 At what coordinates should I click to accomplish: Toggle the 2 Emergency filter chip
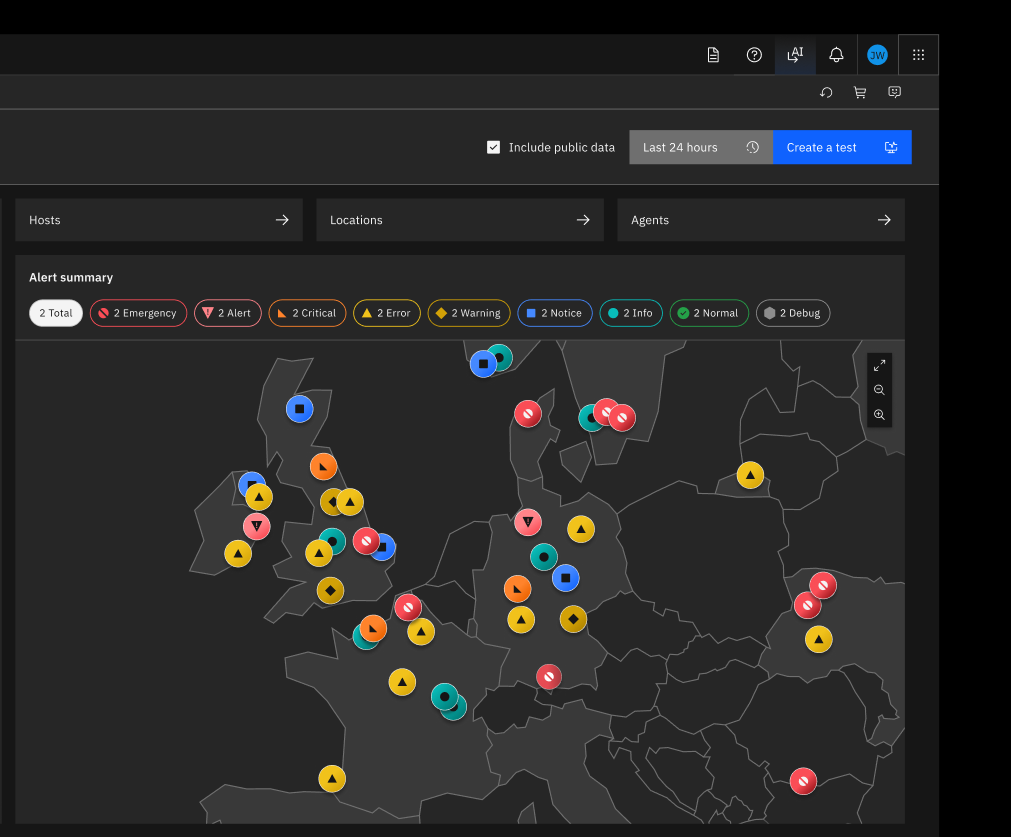(x=139, y=313)
